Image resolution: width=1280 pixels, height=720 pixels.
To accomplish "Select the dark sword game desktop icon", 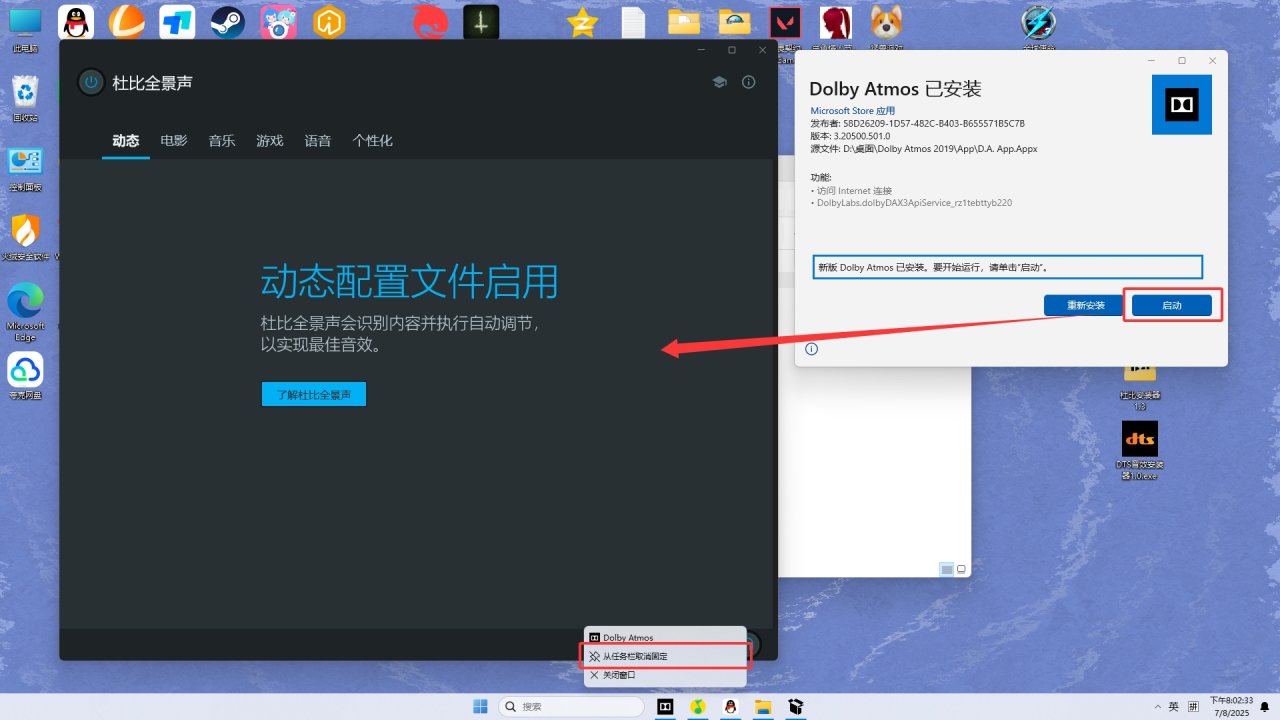I will click(481, 23).
